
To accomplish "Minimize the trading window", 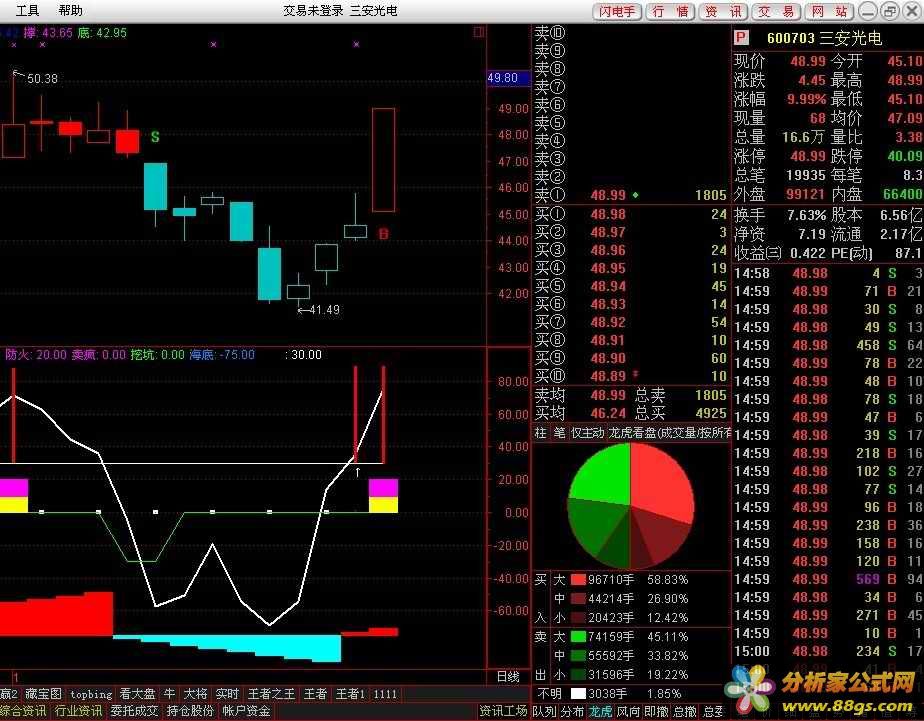I will tap(867, 11).
